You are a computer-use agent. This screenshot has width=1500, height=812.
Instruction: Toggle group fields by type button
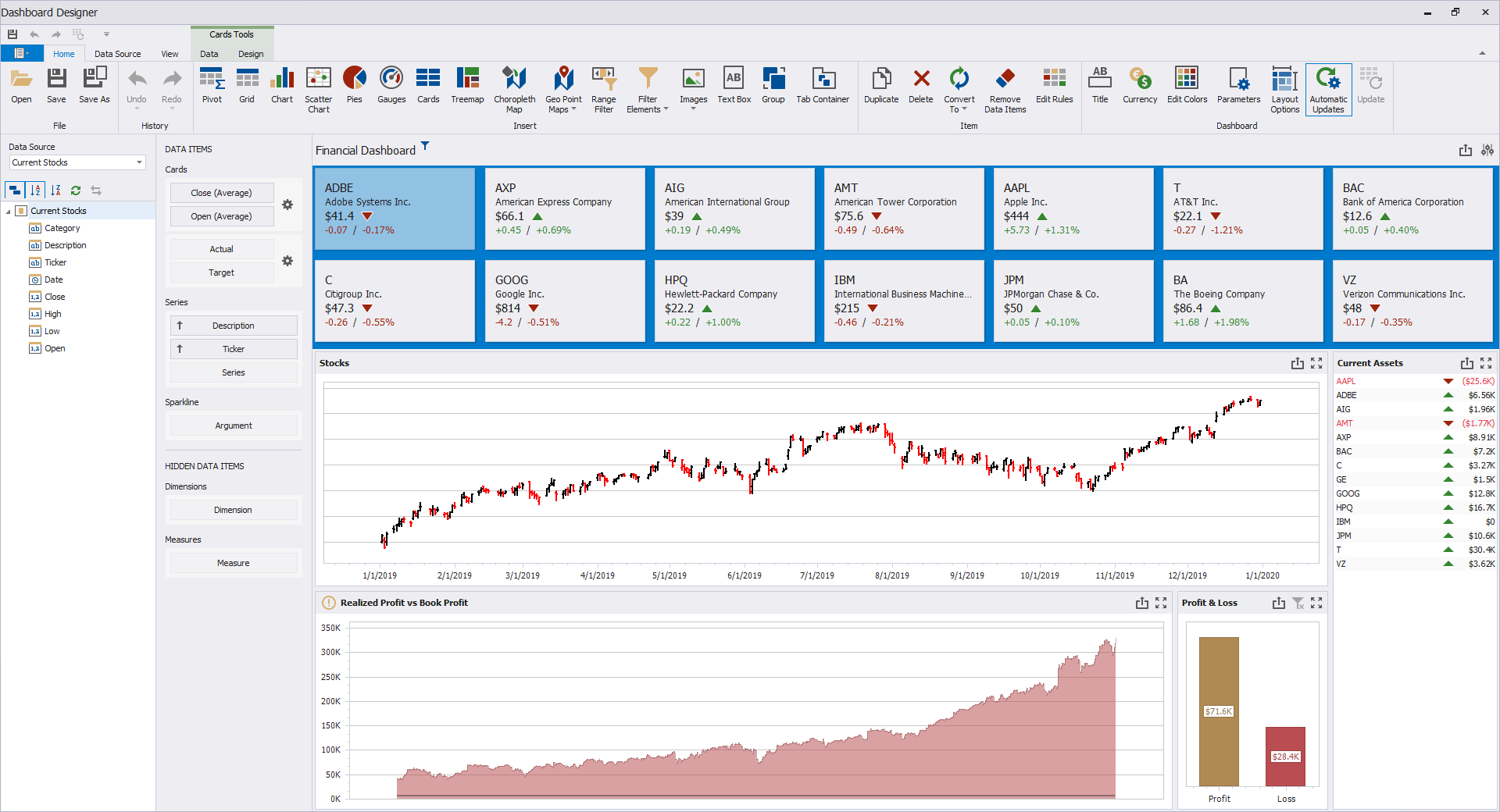[15, 190]
